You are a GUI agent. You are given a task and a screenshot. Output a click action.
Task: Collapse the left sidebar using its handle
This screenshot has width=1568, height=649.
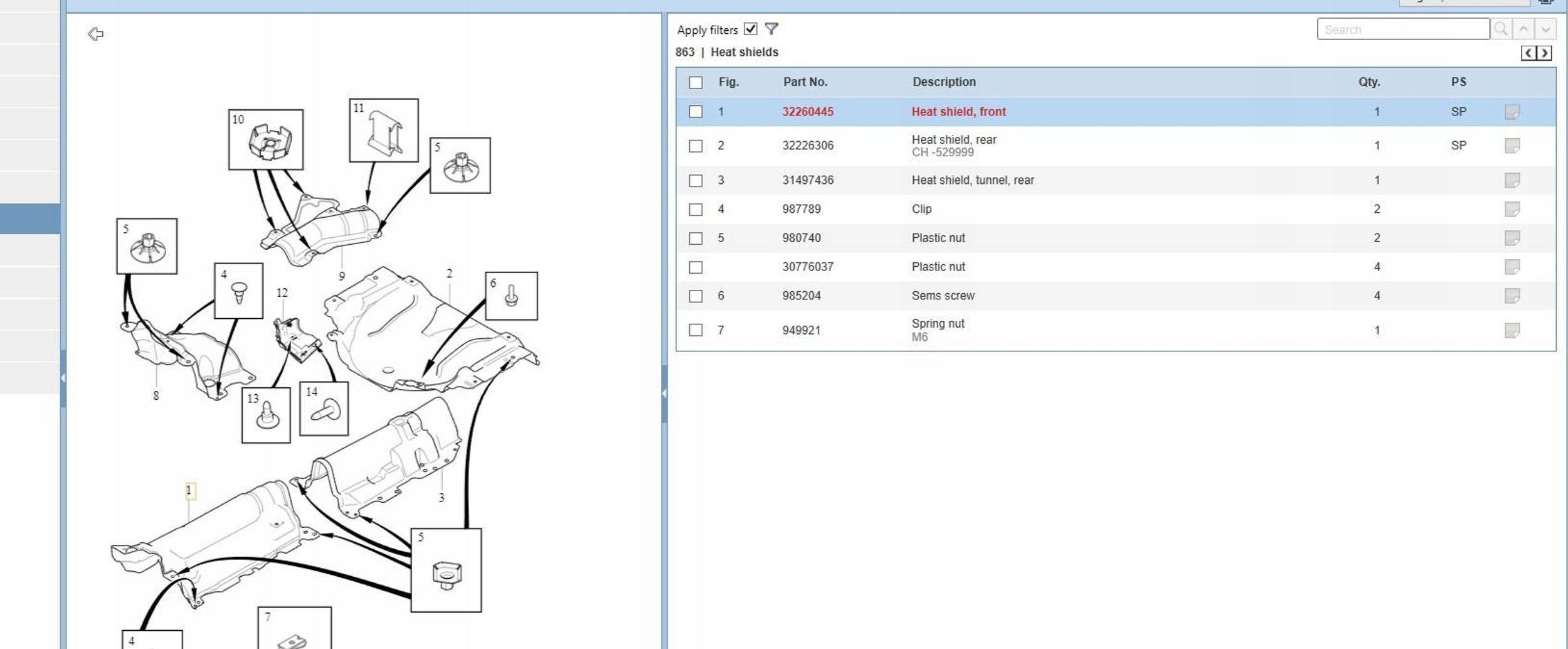(63, 378)
